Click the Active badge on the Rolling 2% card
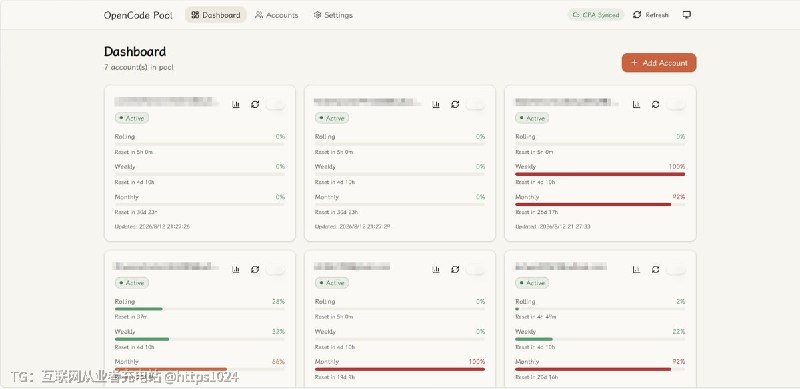The height and width of the screenshot is (389, 800). click(532, 283)
